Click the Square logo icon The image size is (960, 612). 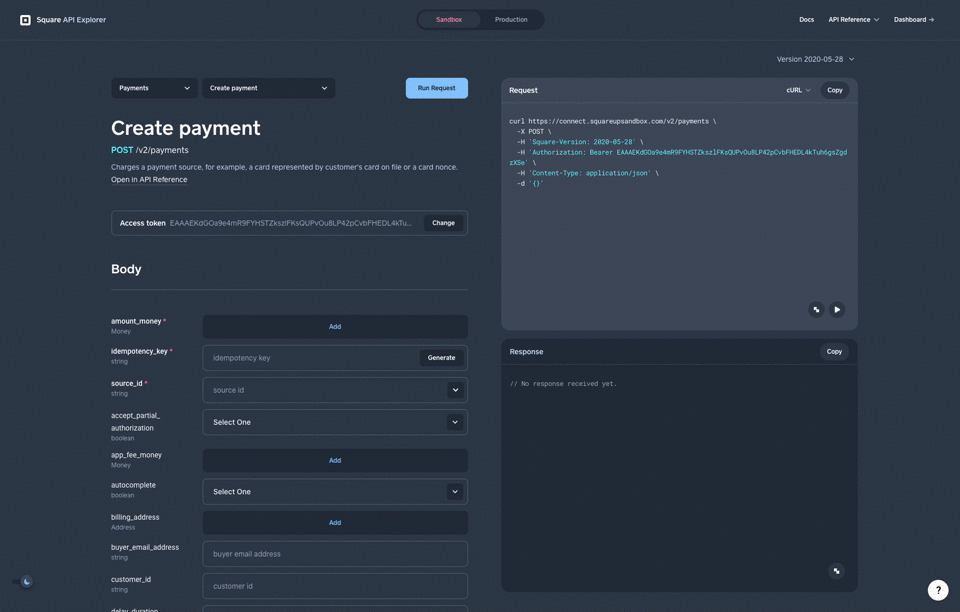[25, 20]
